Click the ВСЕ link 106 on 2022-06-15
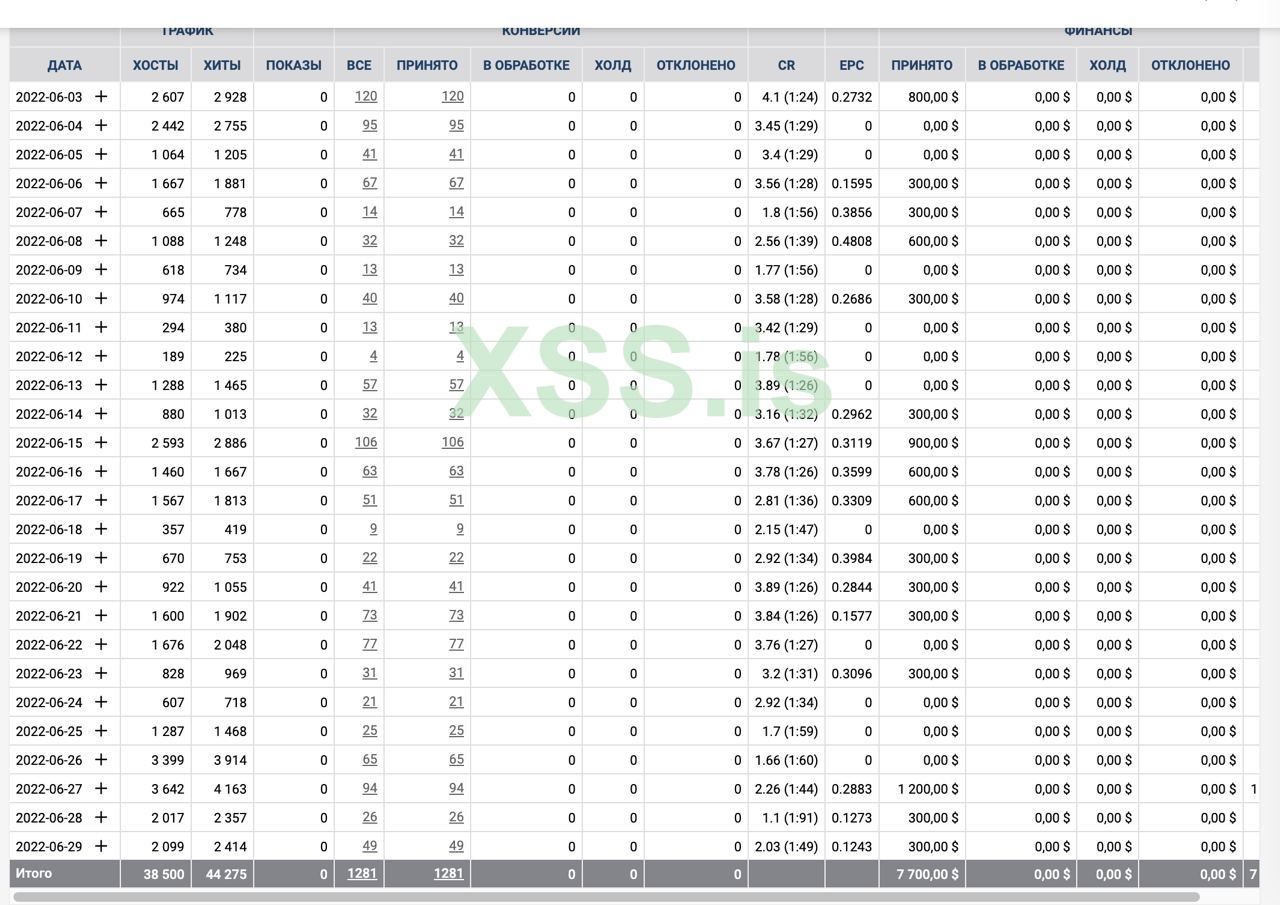This screenshot has width=1280, height=905. point(366,442)
